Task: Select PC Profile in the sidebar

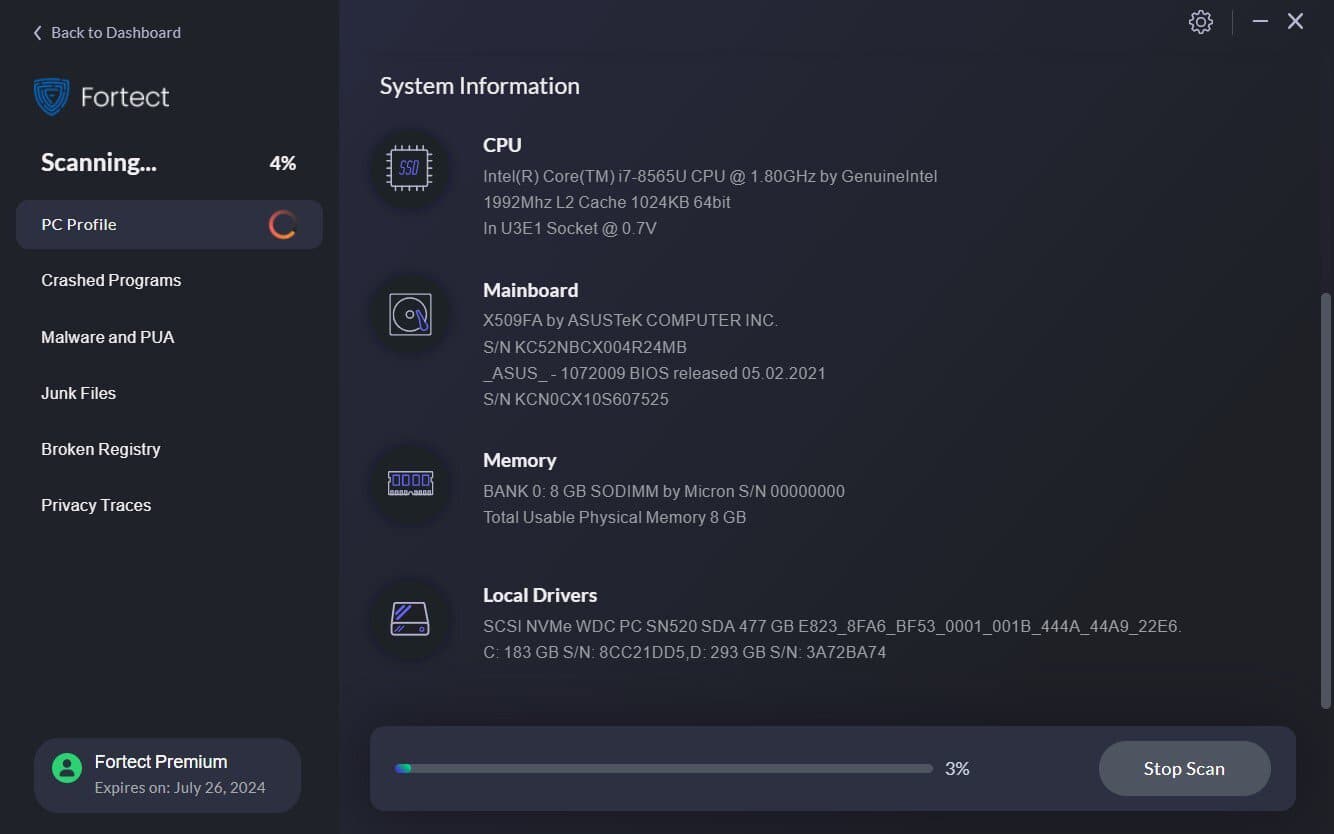Action: [x=79, y=225]
